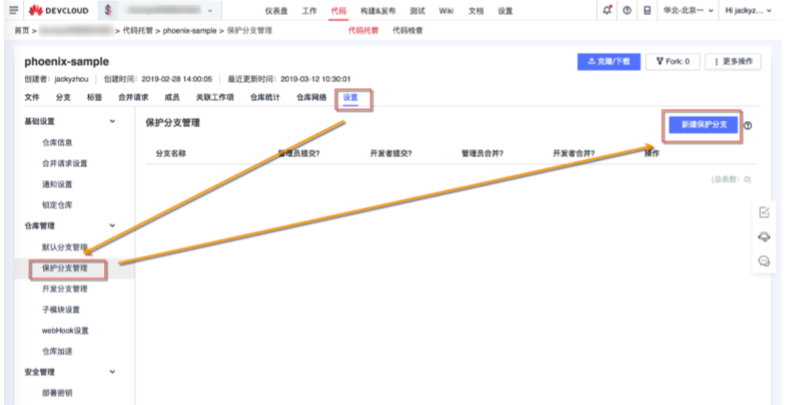
Task: Open the 合并请求 repository tab
Action: click(x=133, y=97)
